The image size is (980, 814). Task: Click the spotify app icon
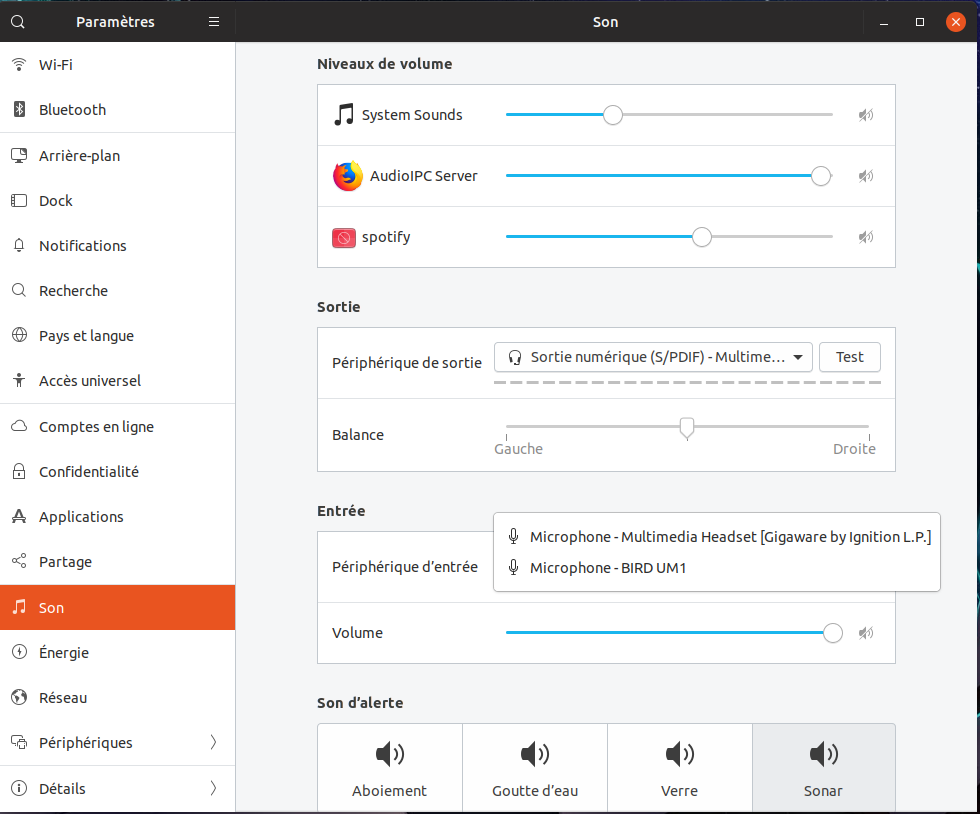344,238
